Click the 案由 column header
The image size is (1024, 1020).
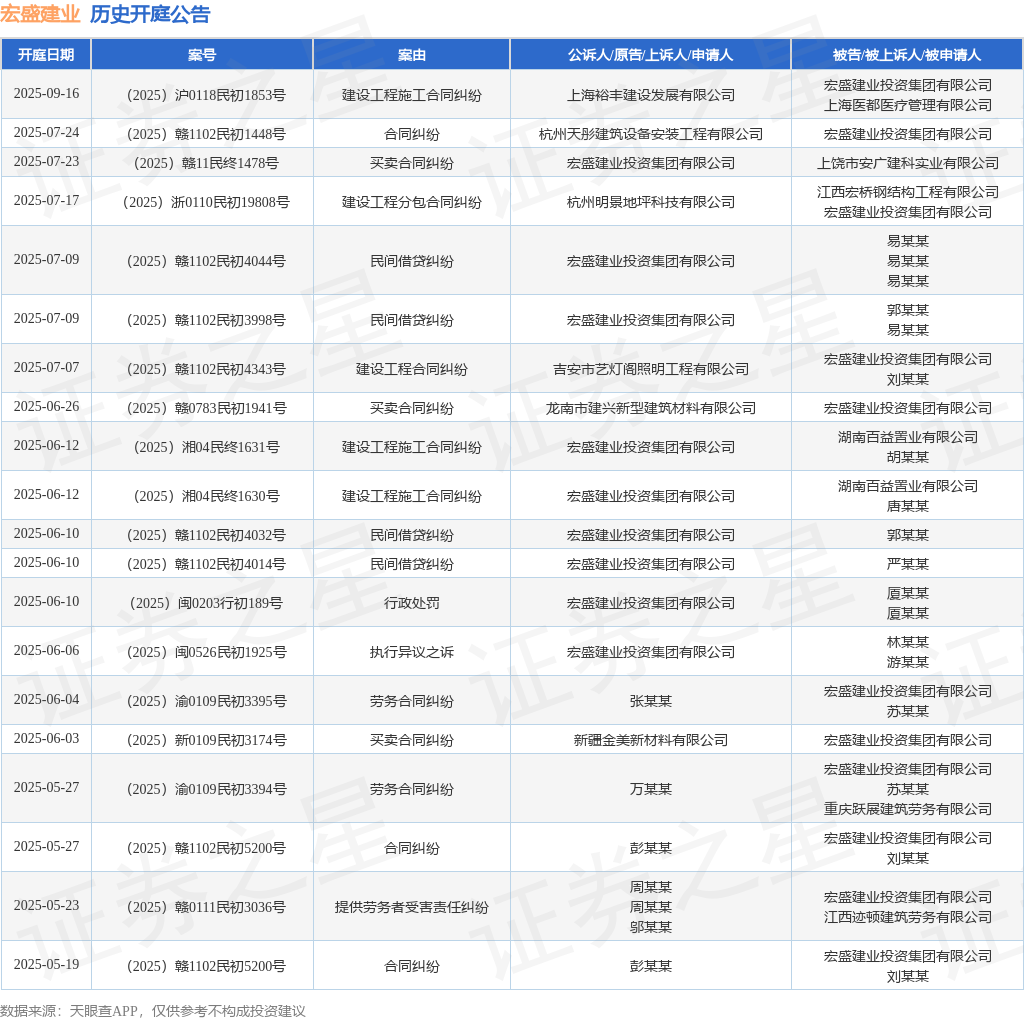[x=411, y=55]
